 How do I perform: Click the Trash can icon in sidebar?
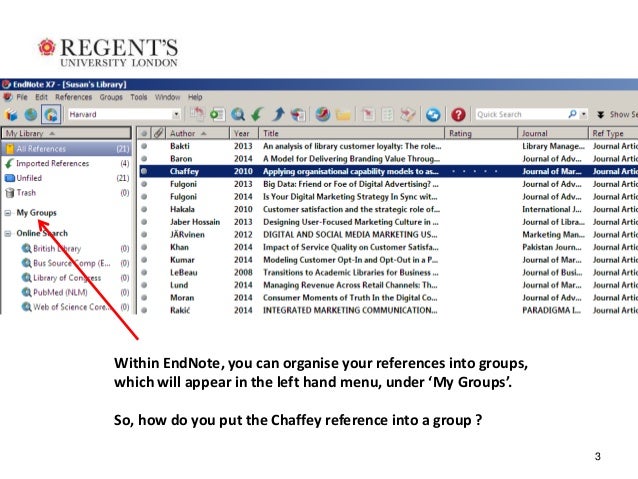[10, 193]
